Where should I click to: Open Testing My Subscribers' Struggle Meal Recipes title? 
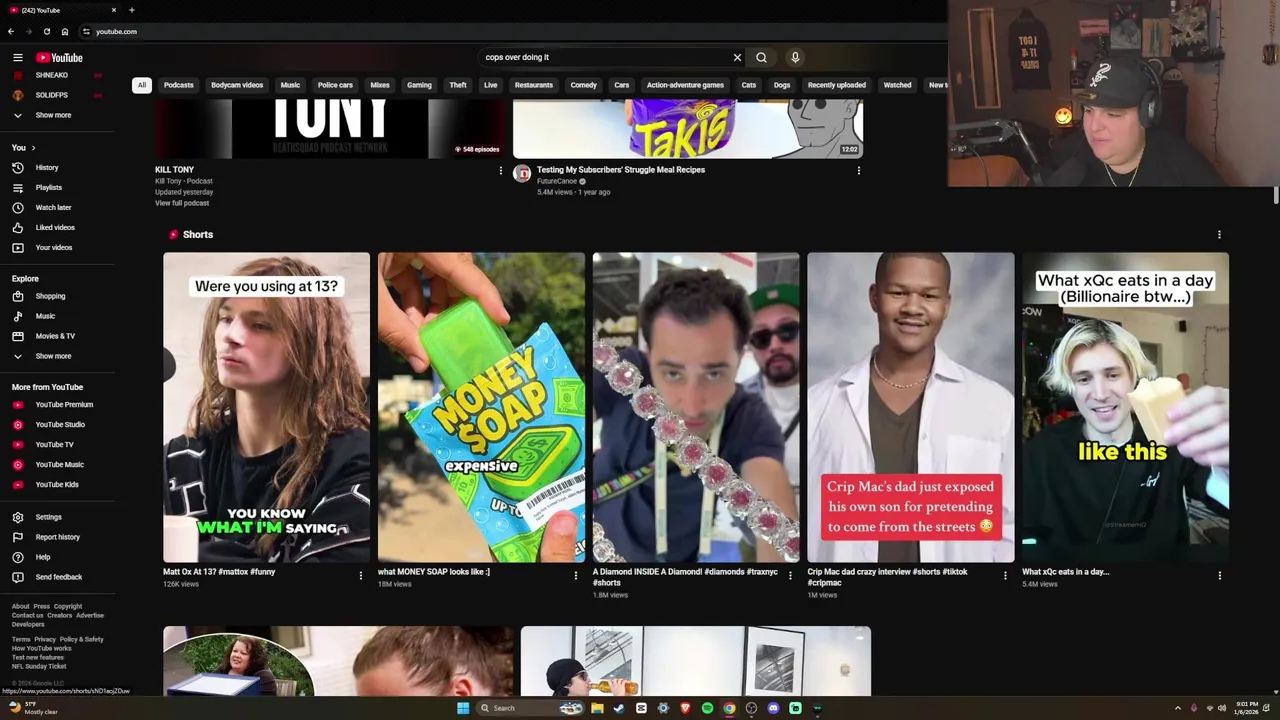[621, 170]
